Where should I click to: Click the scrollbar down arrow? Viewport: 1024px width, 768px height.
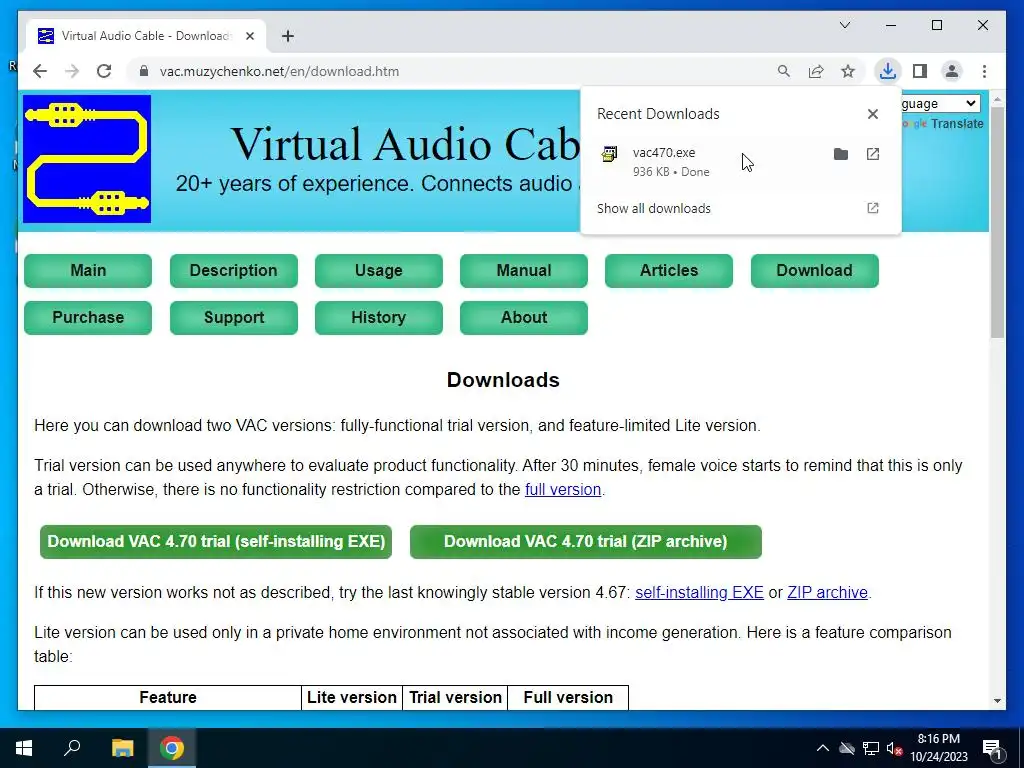pyautogui.click(x=997, y=701)
